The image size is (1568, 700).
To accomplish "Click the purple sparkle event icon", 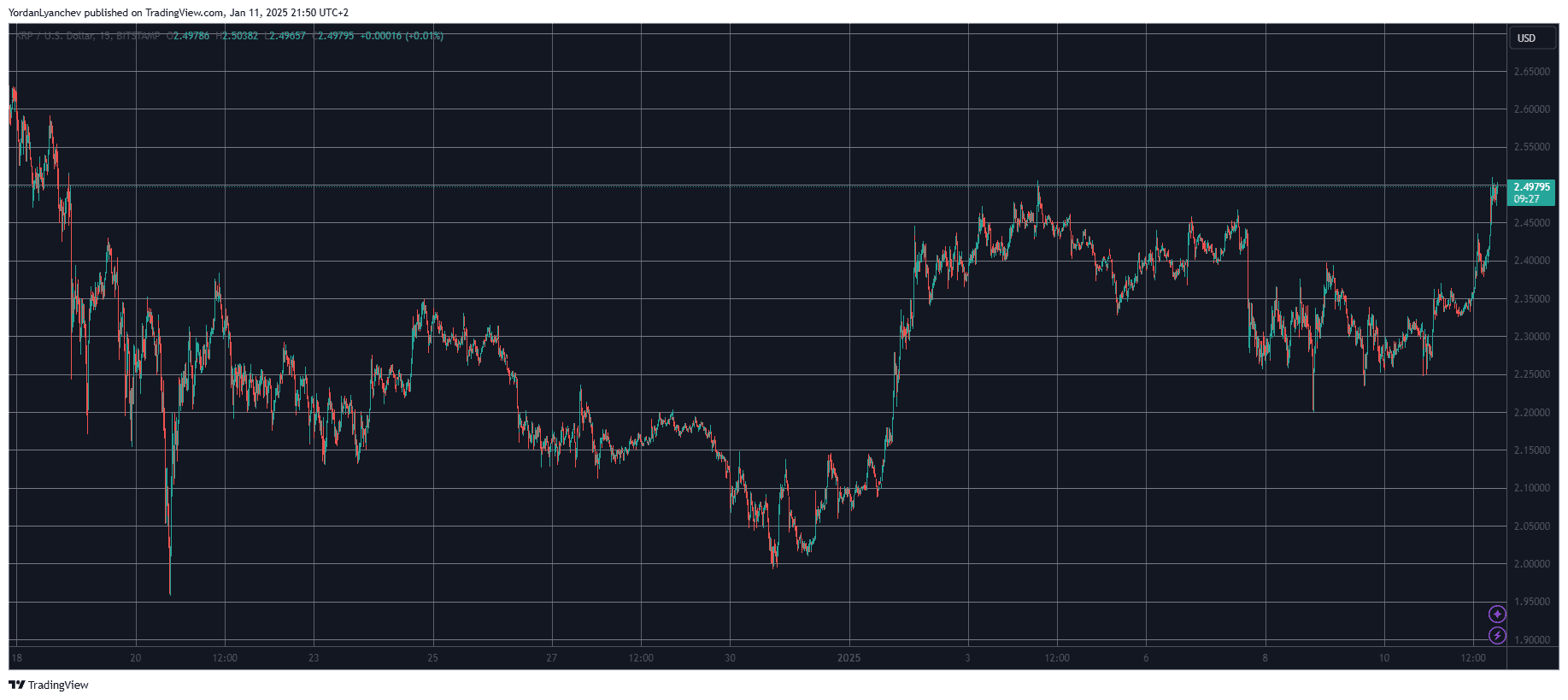I will pos(1497,614).
